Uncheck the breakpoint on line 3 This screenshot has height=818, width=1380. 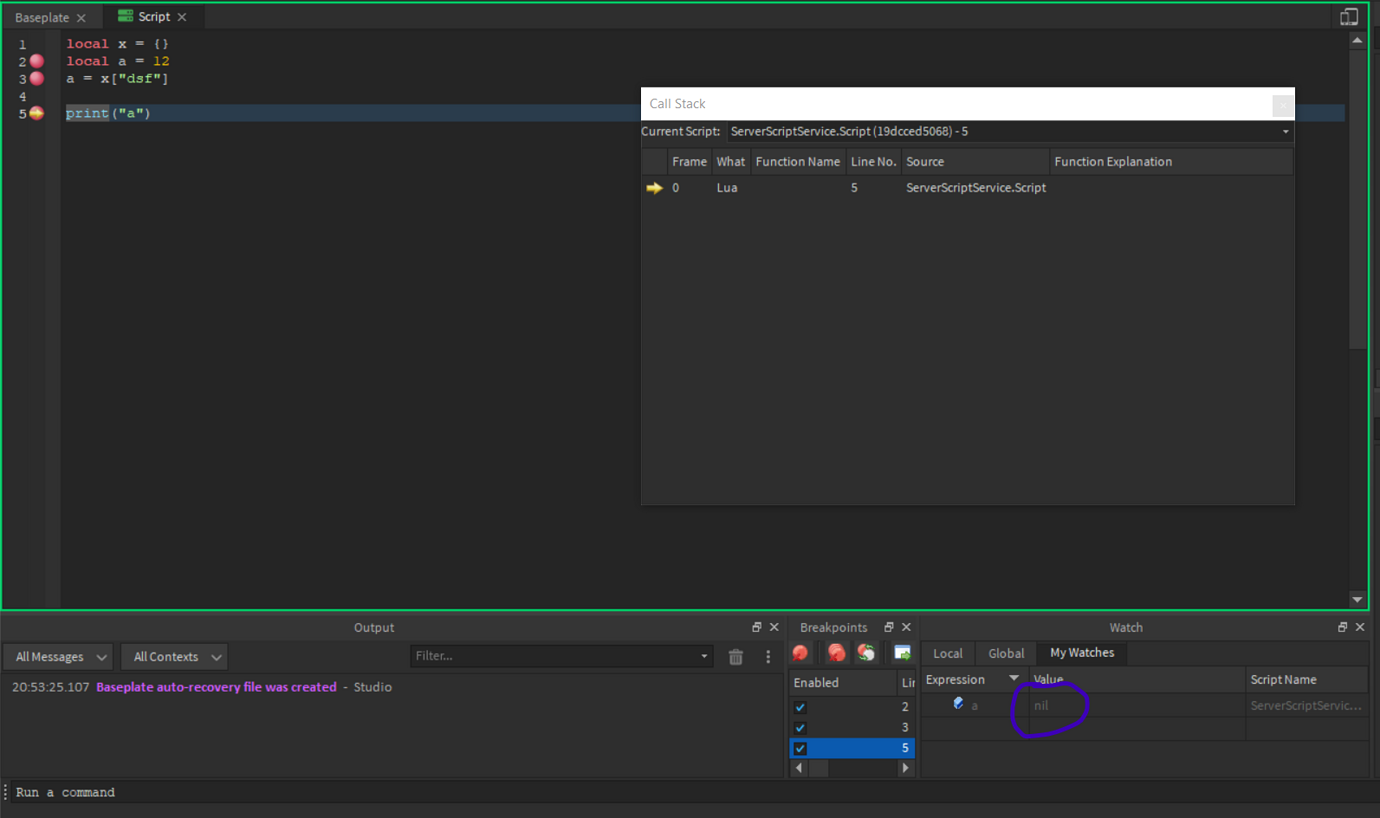point(799,727)
